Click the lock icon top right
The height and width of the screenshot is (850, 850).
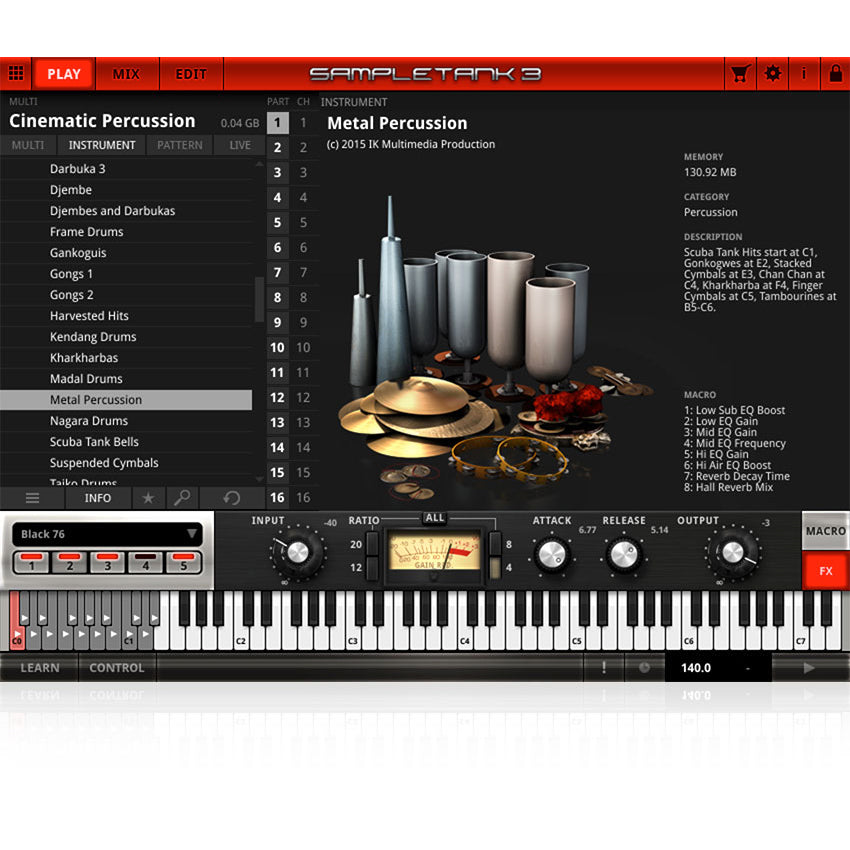pos(836,73)
